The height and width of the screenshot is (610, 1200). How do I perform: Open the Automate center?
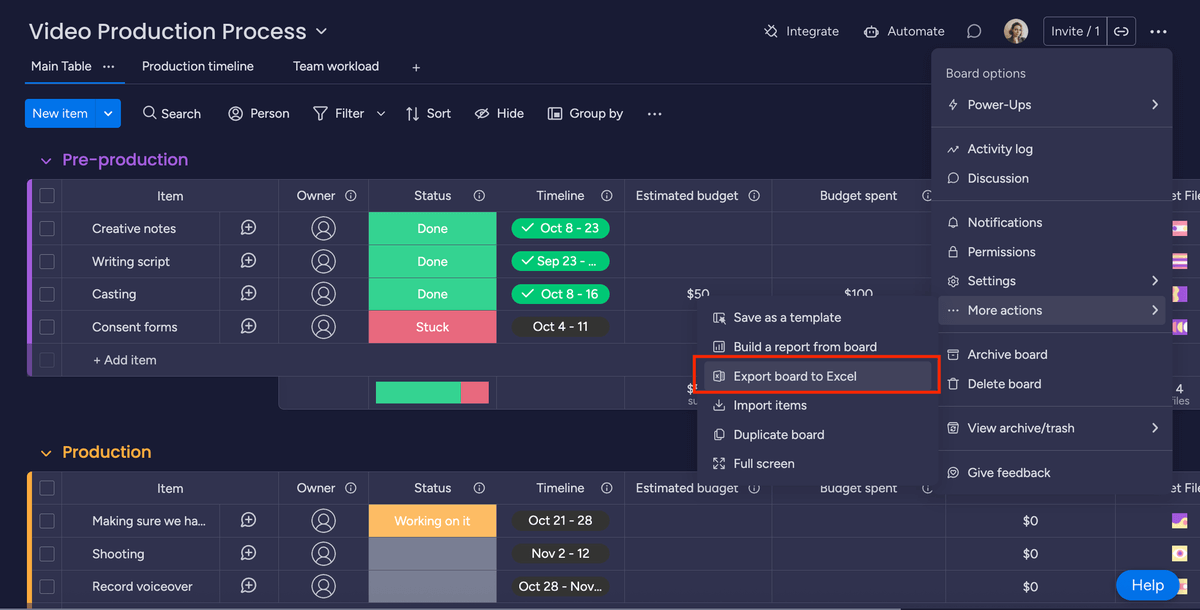pos(903,31)
